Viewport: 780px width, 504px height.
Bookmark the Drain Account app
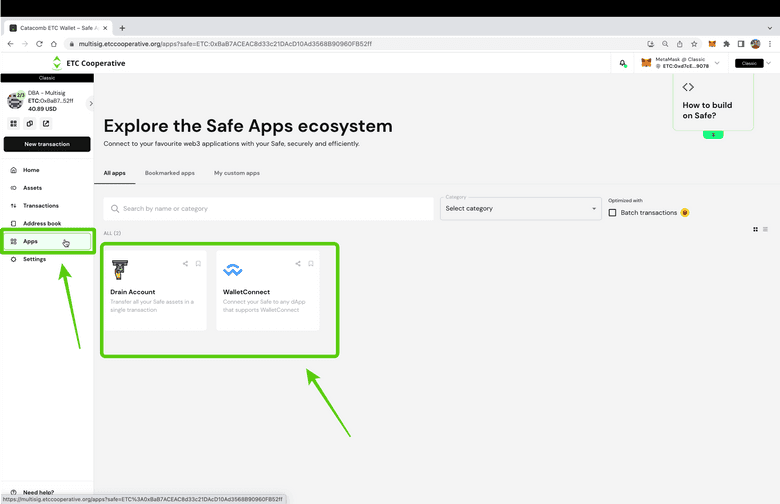198,264
